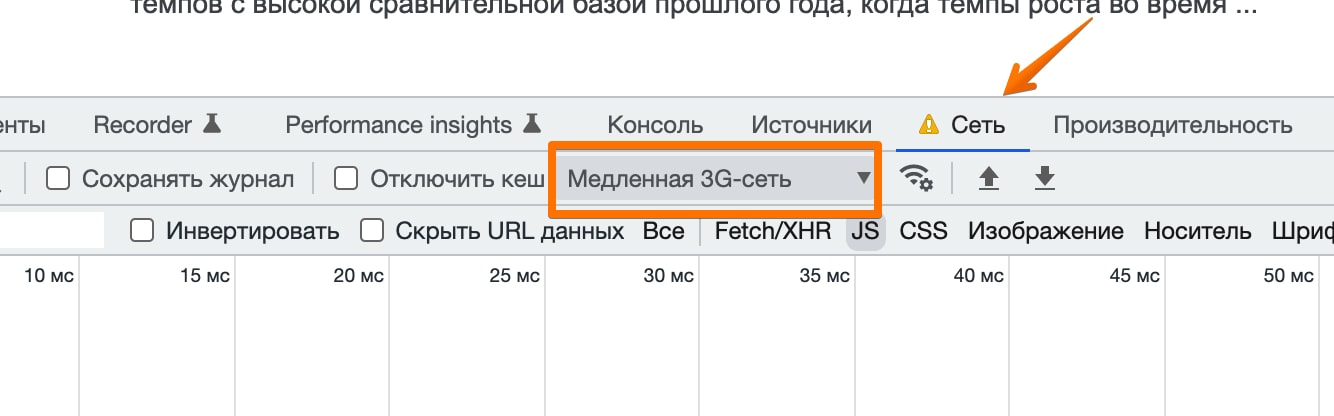Switch to the Производительность tab
Viewport: 1334px width, 416px height.
click(1172, 125)
